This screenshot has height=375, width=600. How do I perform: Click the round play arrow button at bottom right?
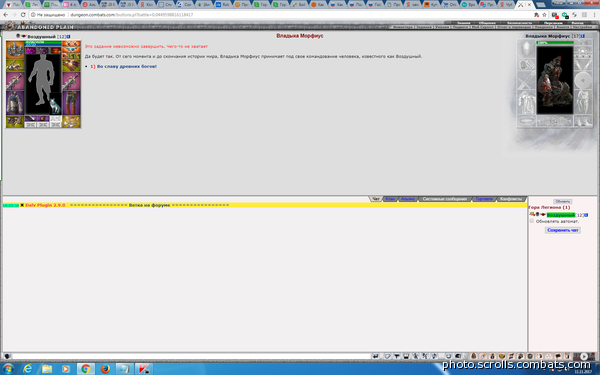[584, 356]
